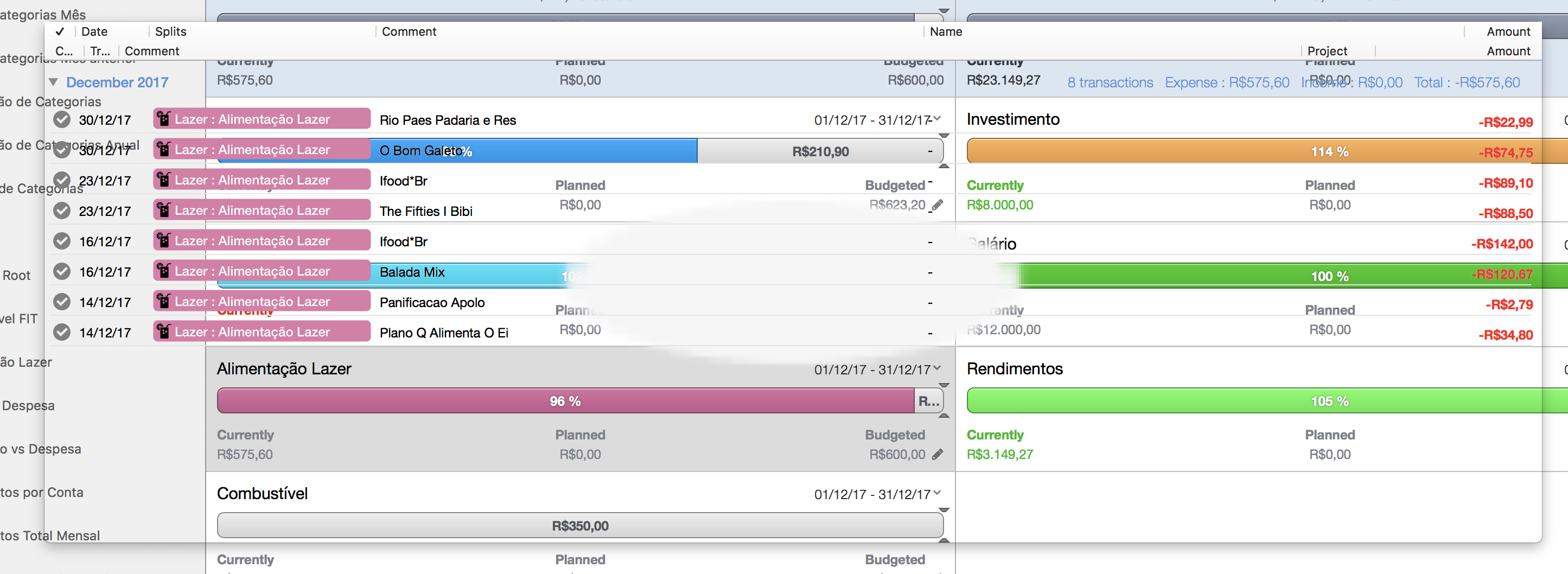Click category icon in Balada Mix row

pyautogui.click(x=163, y=270)
